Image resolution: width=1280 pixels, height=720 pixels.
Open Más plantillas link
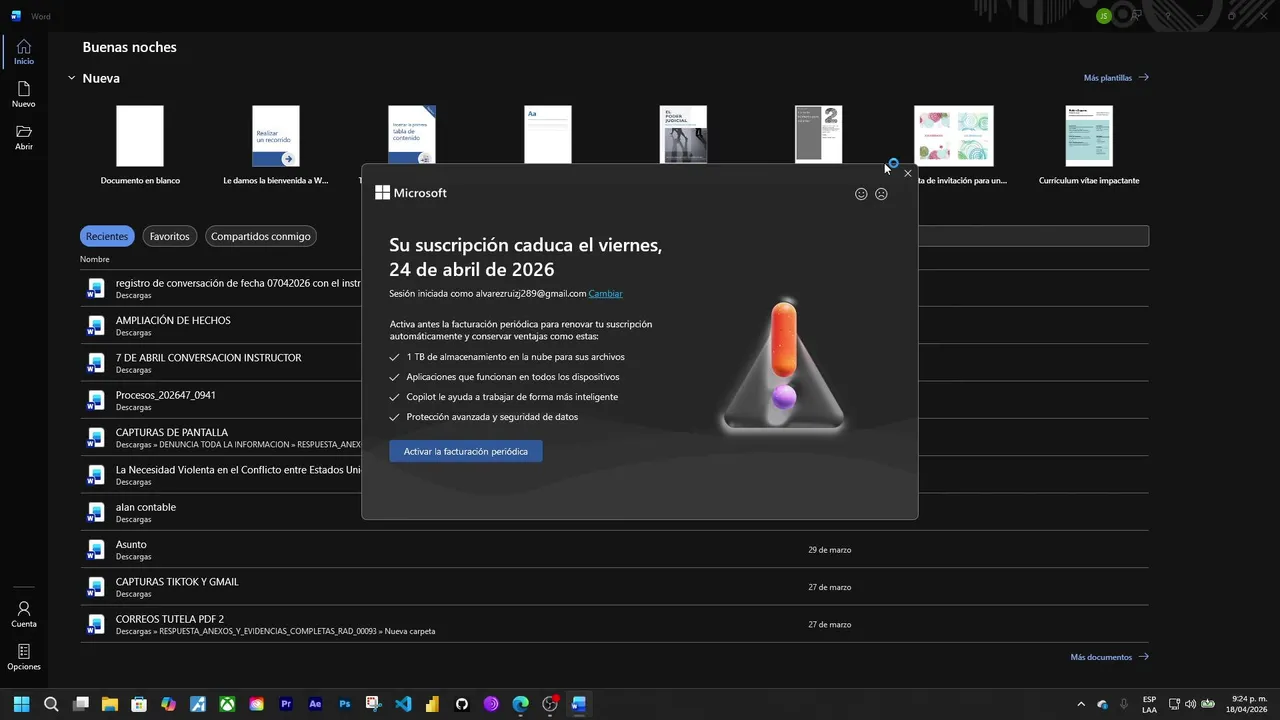tap(1116, 77)
